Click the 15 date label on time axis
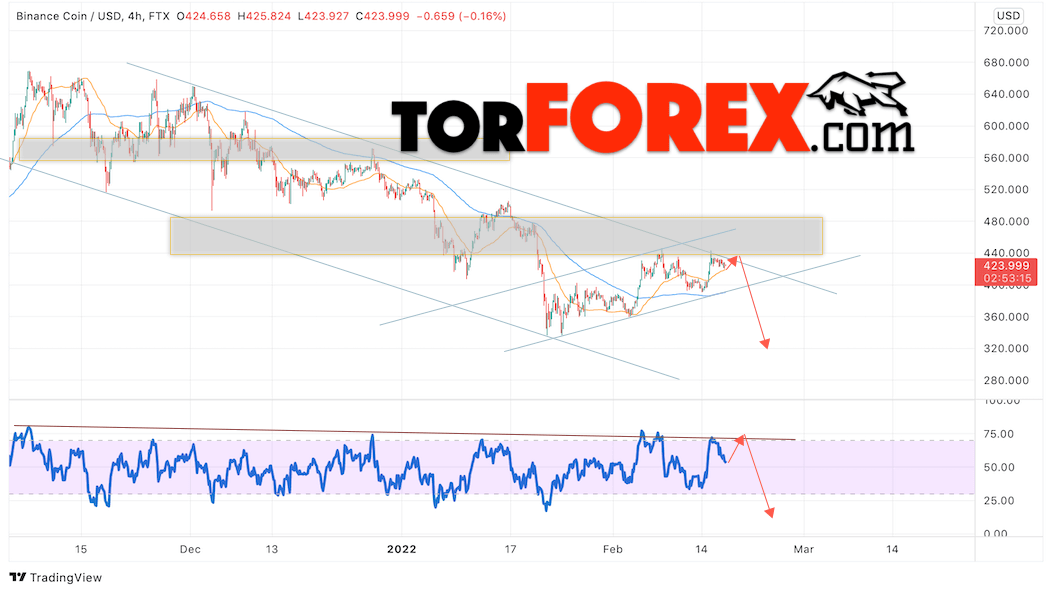This screenshot has height=593, width=1052. pyautogui.click(x=81, y=549)
